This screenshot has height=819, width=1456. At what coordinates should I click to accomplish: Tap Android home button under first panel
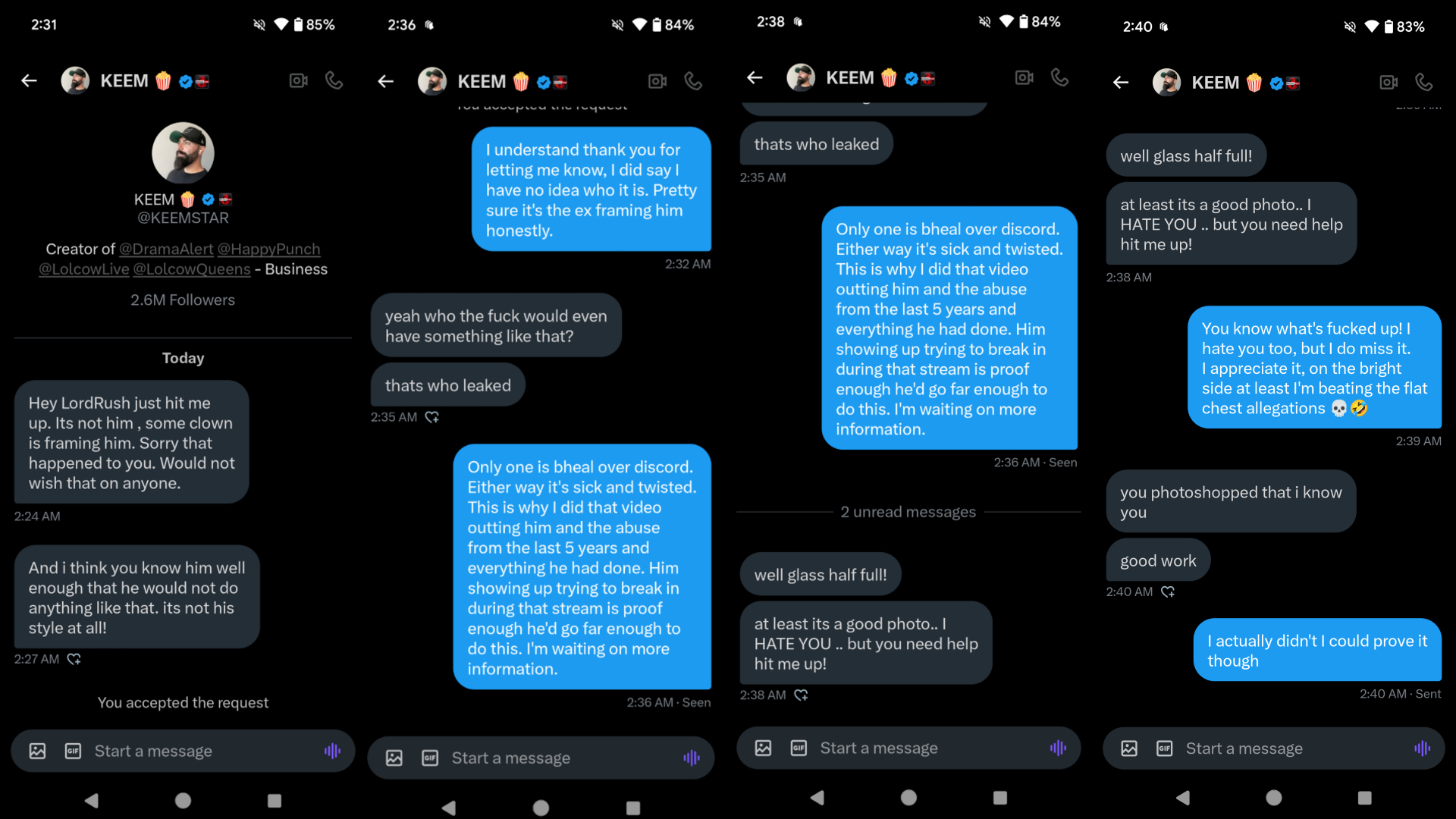click(183, 800)
